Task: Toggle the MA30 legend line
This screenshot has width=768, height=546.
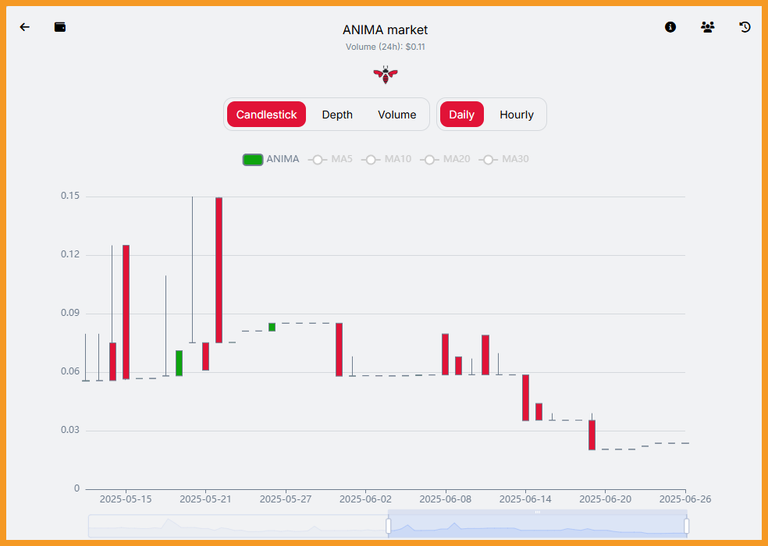Action: click(504, 159)
